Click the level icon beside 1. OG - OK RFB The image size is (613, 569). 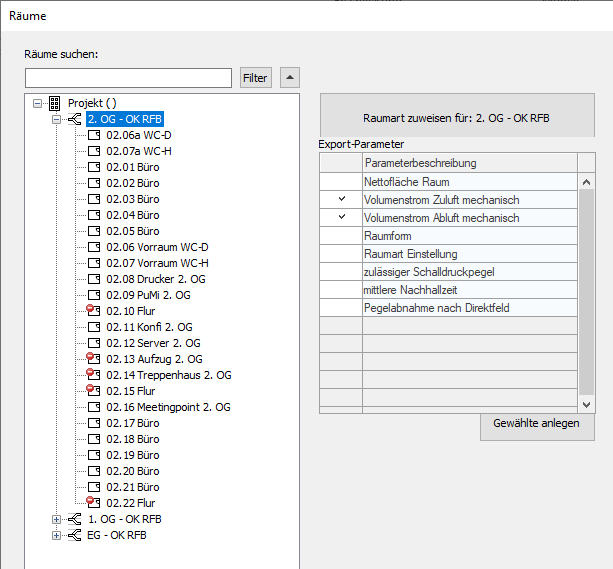coord(74,519)
